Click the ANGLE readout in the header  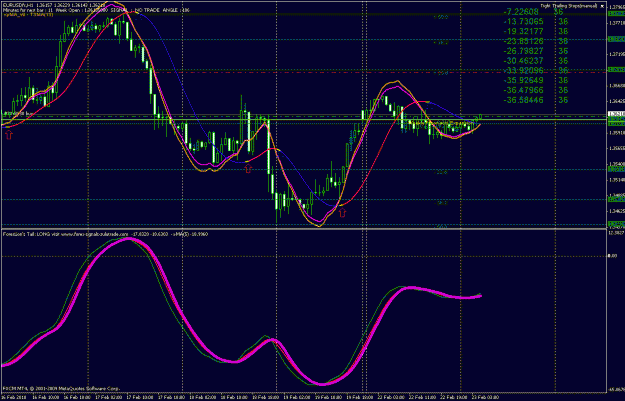click(x=176, y=10)
